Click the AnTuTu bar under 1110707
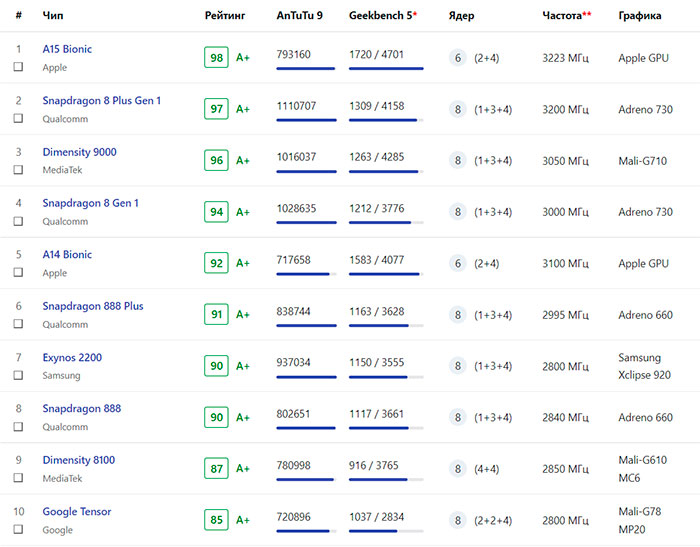 click(306, 120)
